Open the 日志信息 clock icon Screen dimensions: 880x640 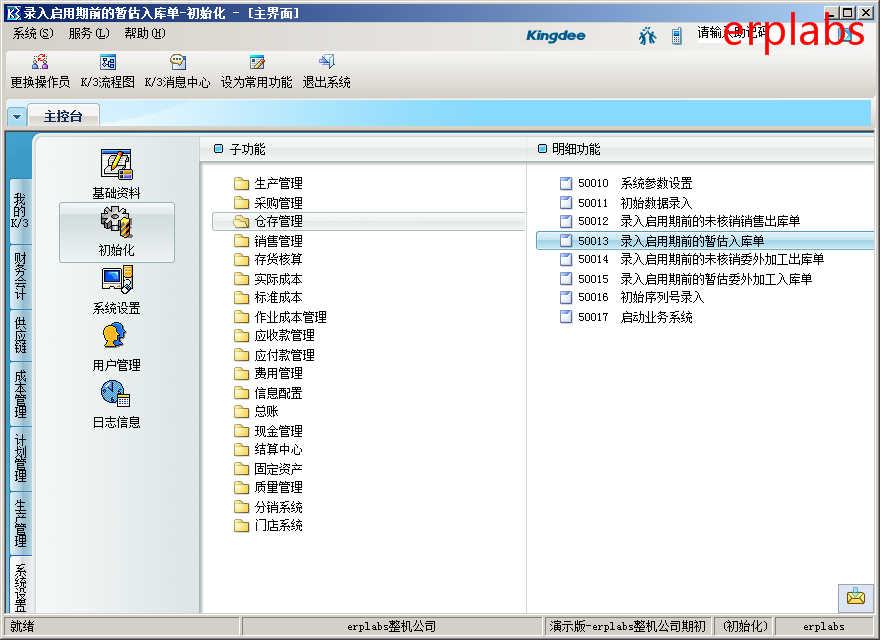pyautogui.click(x=116, y=394)
